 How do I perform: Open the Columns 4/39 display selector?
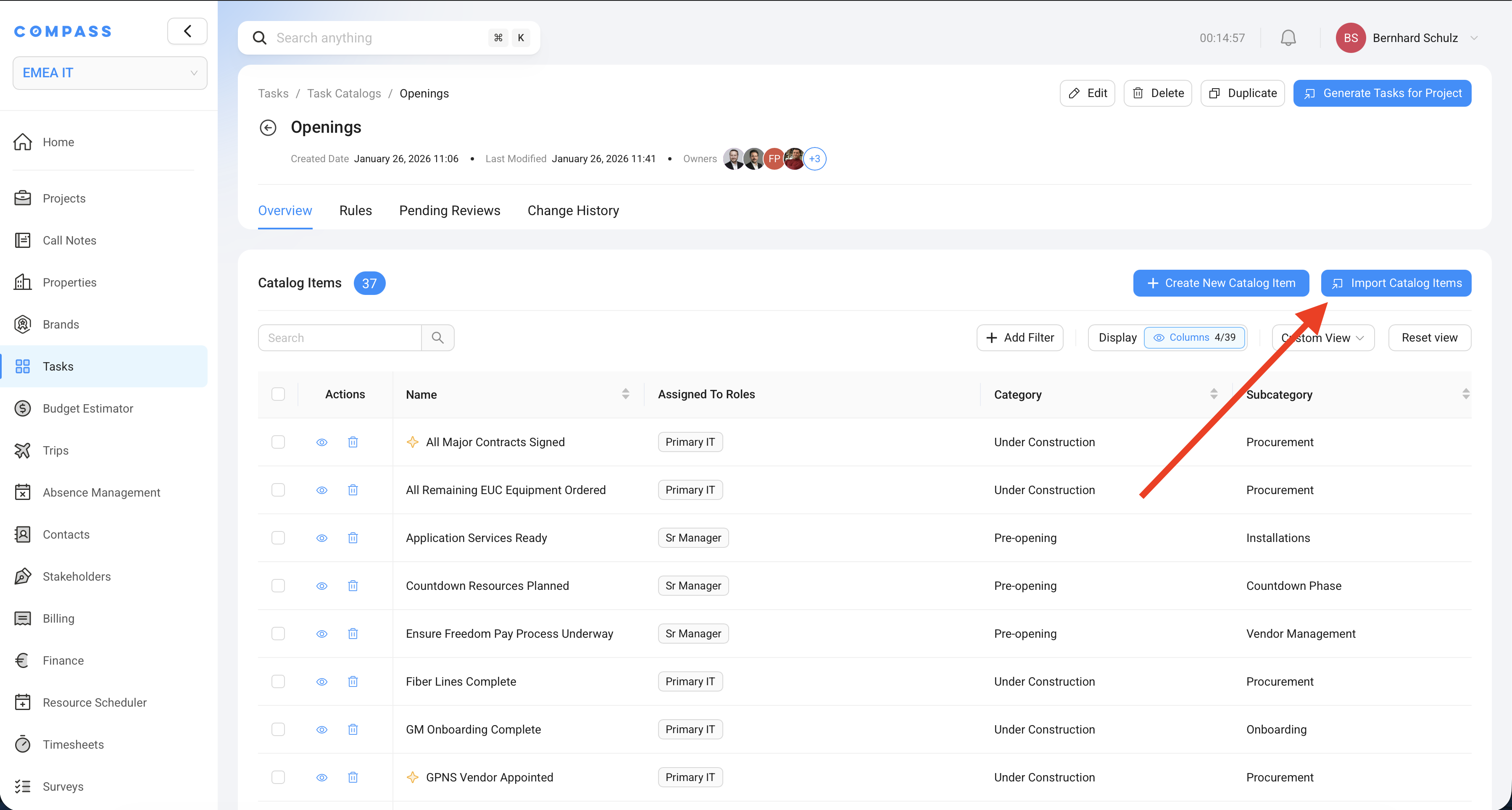click(1194, 337)
